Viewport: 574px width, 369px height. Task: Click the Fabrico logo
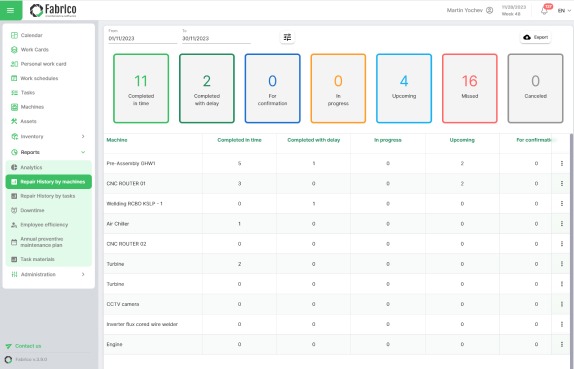(53, 10)
